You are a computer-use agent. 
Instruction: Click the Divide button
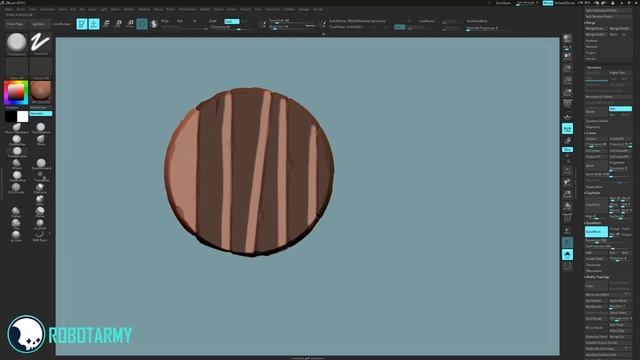click(x=596, y=111)
